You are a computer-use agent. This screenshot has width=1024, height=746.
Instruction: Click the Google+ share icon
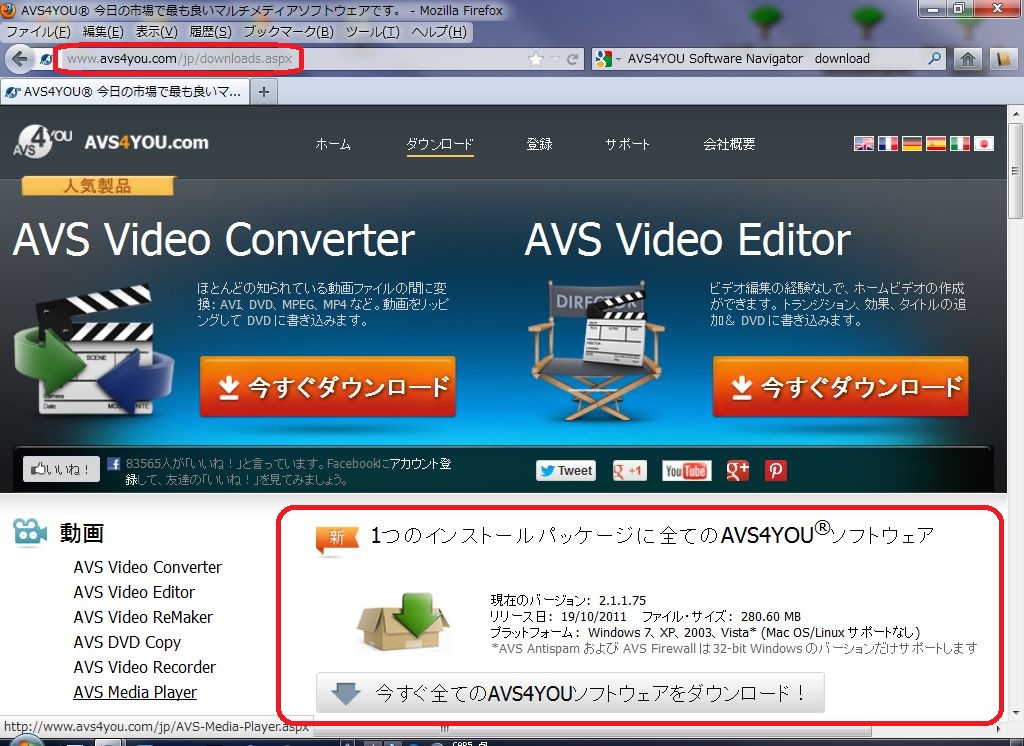pyautogui.click(x=737, y=470)
